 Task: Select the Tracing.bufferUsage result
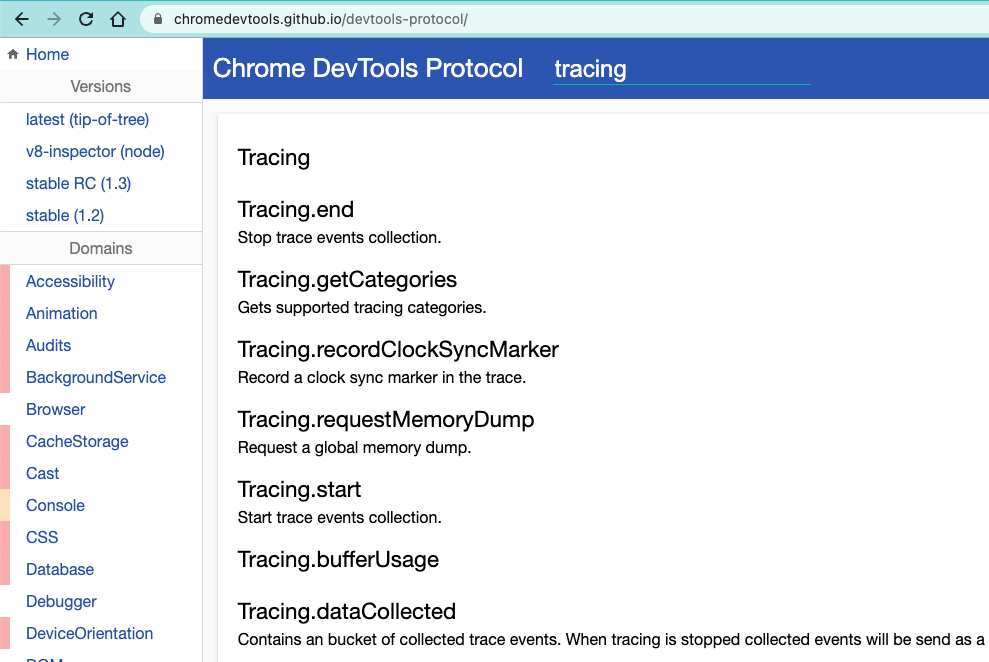(x=338, y=559)
